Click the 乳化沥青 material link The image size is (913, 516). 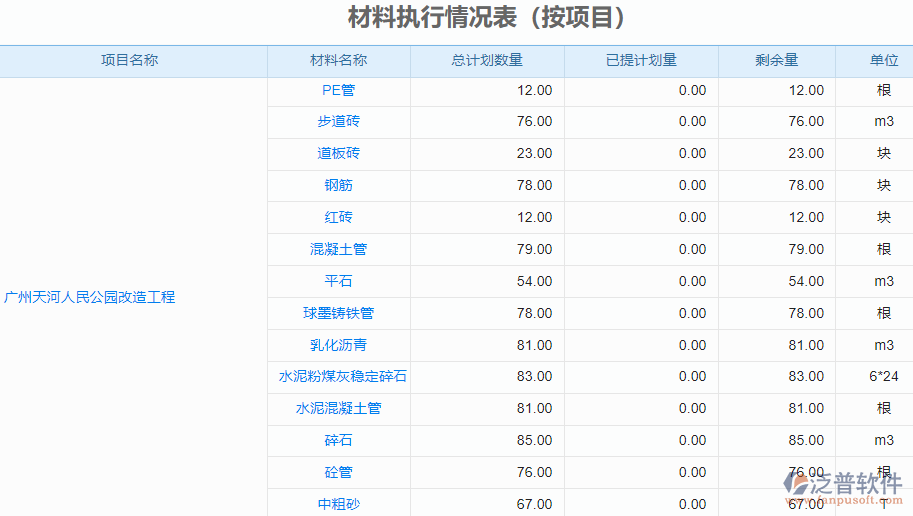(x=338, y=345)
